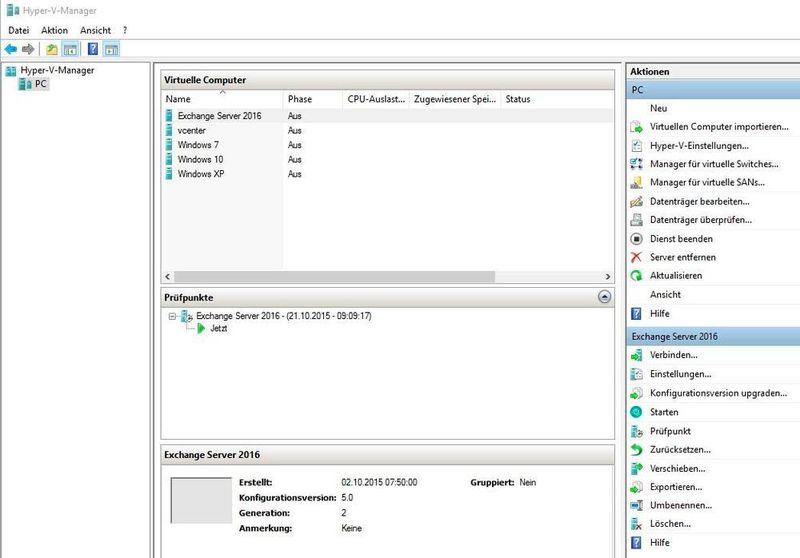Click the horizontal scrollbar in VM list
The height and width of the screenshot is (558, 800).
(x=334, y=276)
